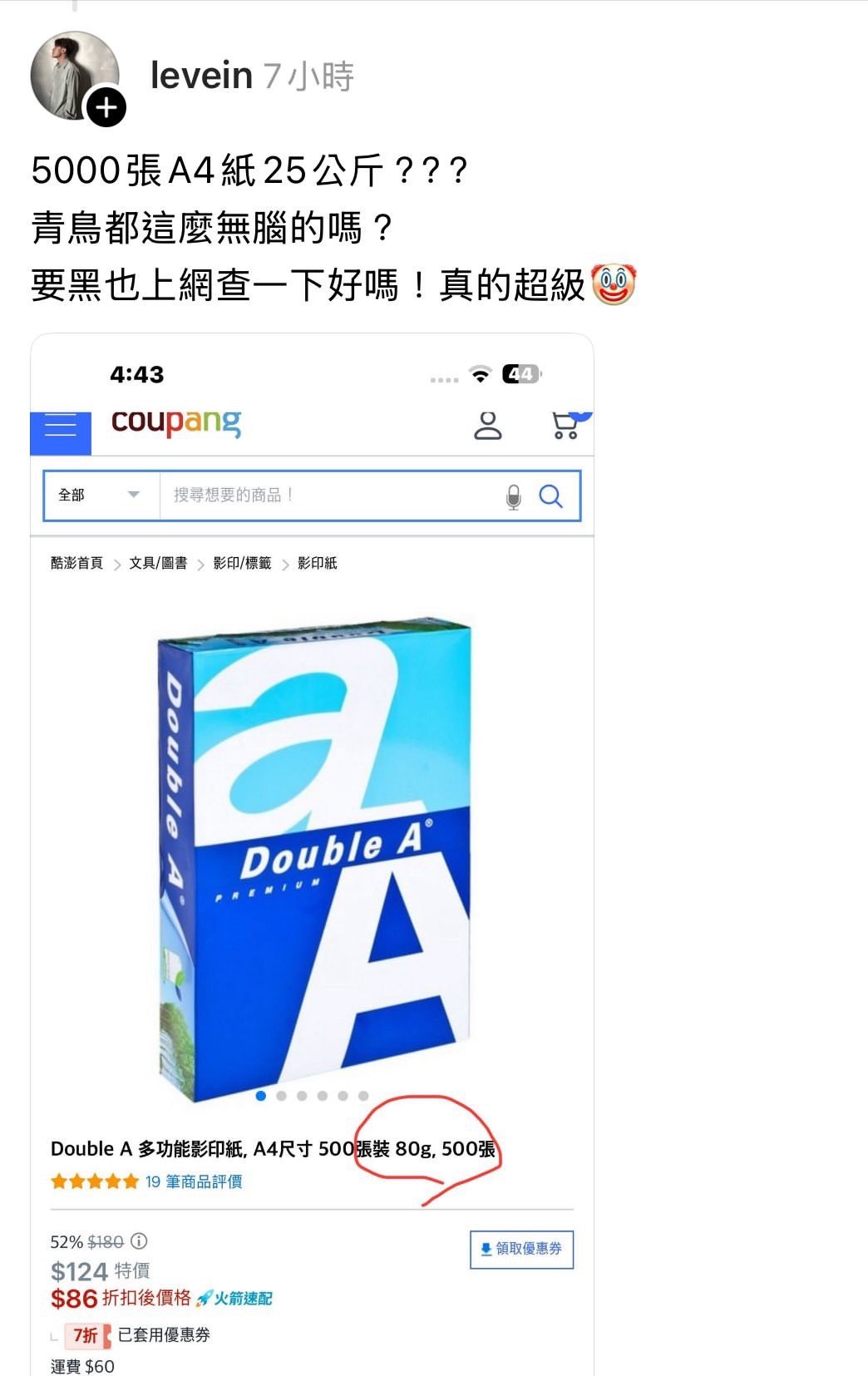Viewport: 868px width, 1376px height.
Task: Tap the info icon beside $180
Action: 140,1241
